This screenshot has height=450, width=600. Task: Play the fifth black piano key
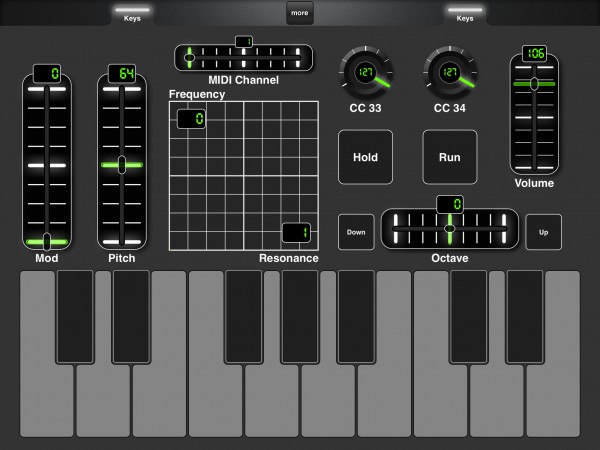(x=356, y=317)
